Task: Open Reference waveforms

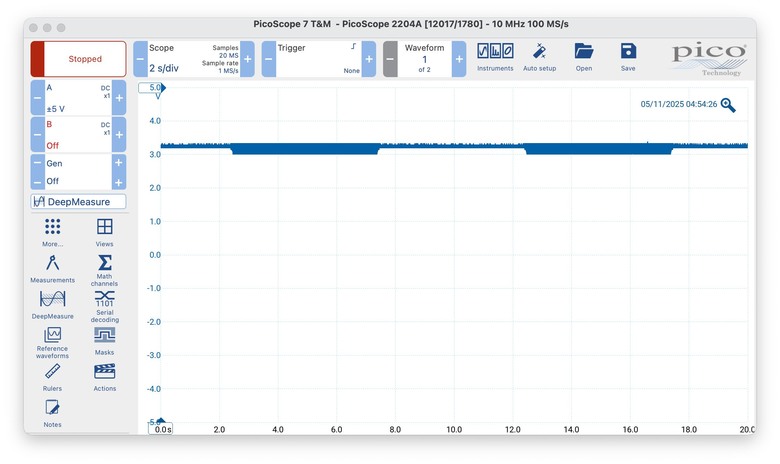Action: (x=52, y=343)
